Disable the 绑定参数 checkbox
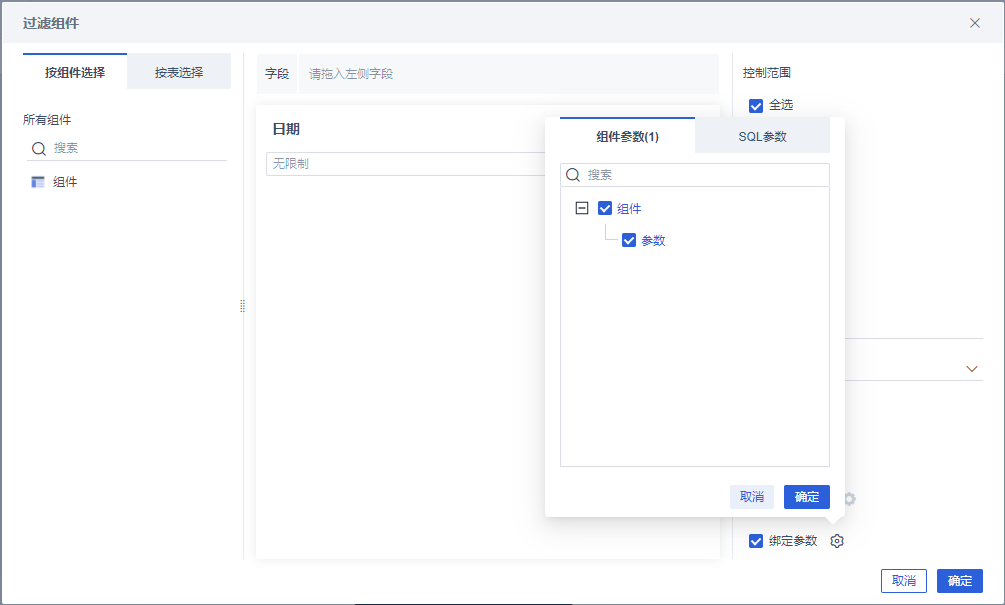The height and width of the screenshot is (605, 1005). click(x=756, y=541)
